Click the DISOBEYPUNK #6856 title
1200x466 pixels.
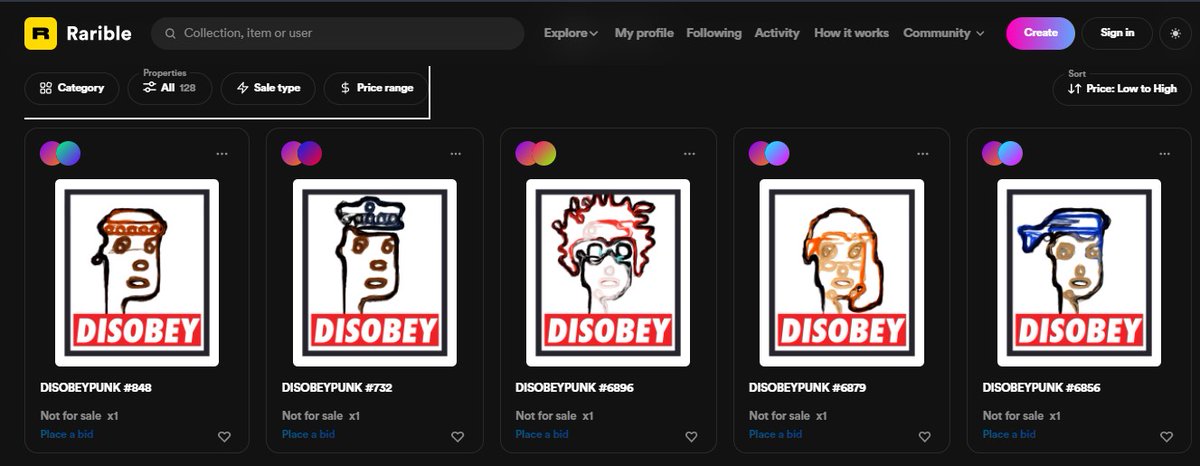point(1042,387)
